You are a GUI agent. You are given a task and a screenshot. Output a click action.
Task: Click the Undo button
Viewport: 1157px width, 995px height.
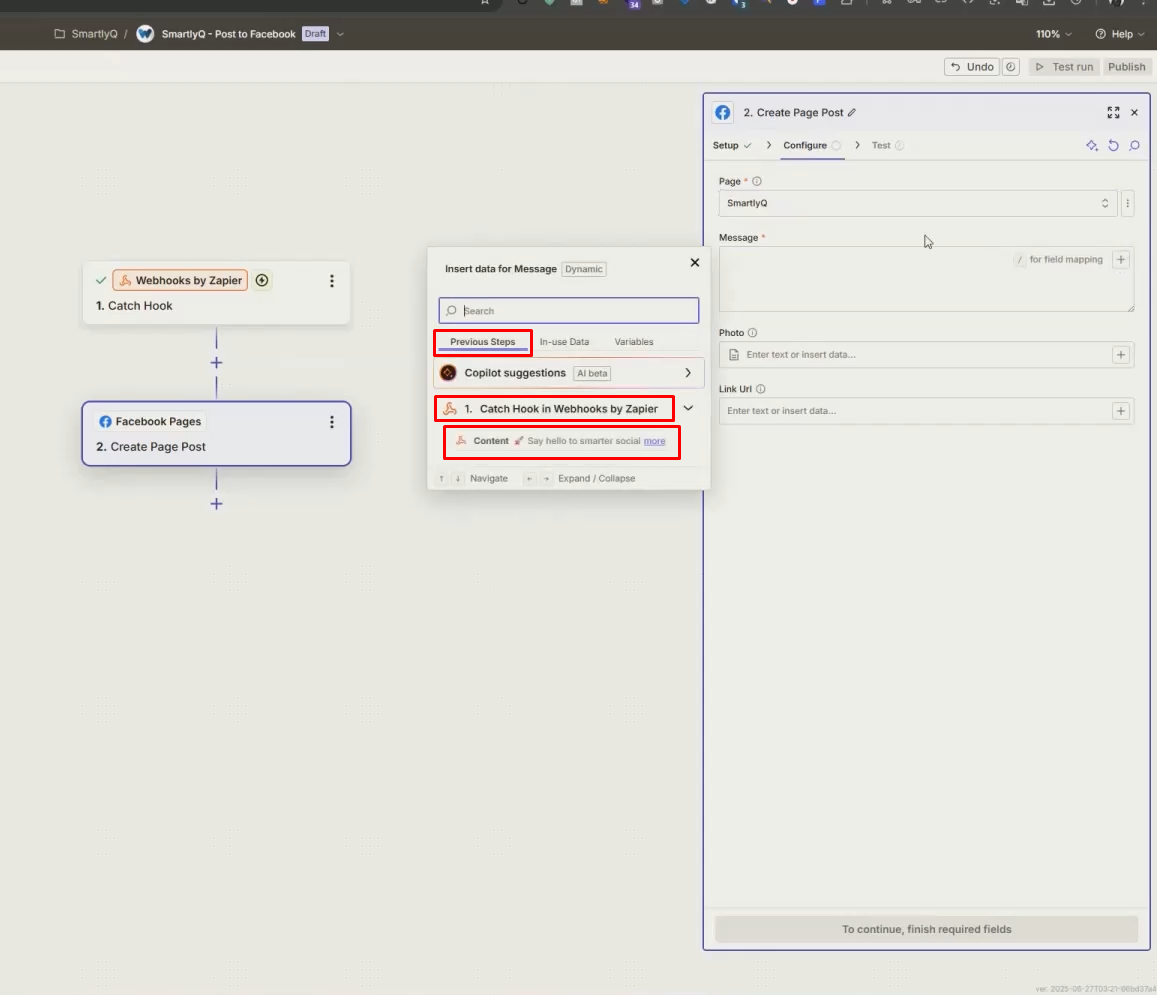point(972,66)
